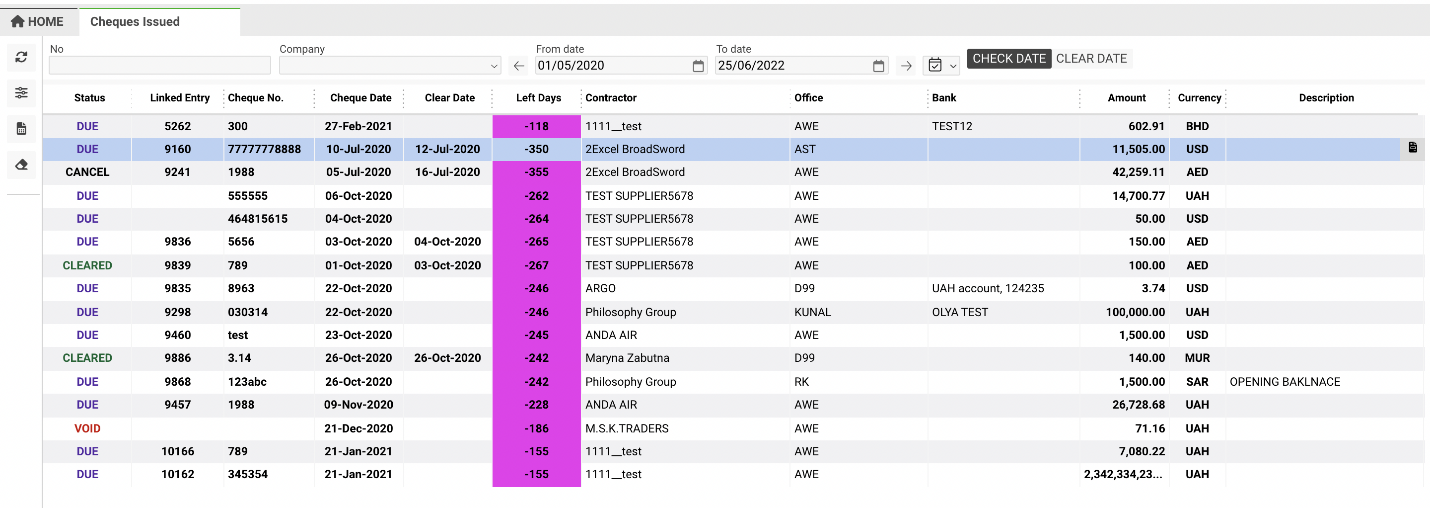Sort by the Description column header
1430x508 pixels.
[x=1326, y=98]
